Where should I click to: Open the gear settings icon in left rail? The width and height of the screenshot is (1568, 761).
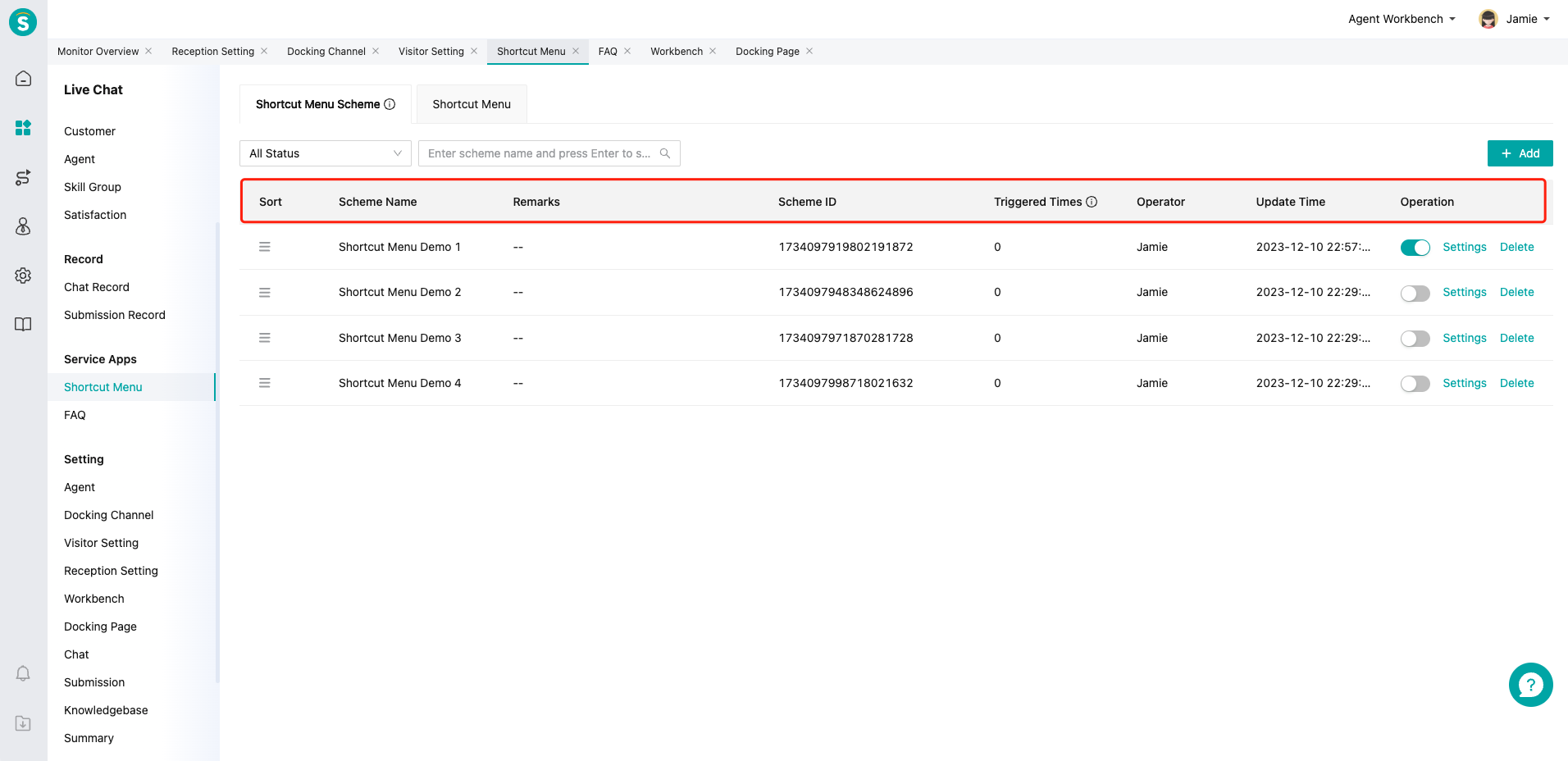[23, 276]
